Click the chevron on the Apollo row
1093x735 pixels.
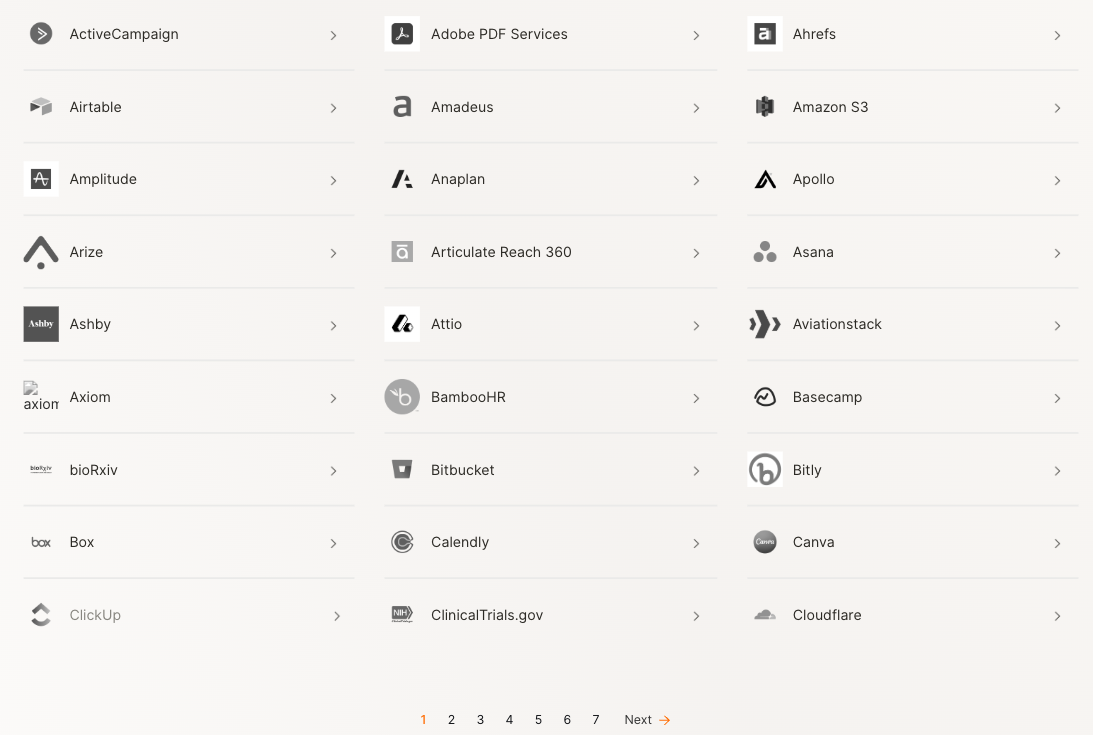pos(1057,180)
